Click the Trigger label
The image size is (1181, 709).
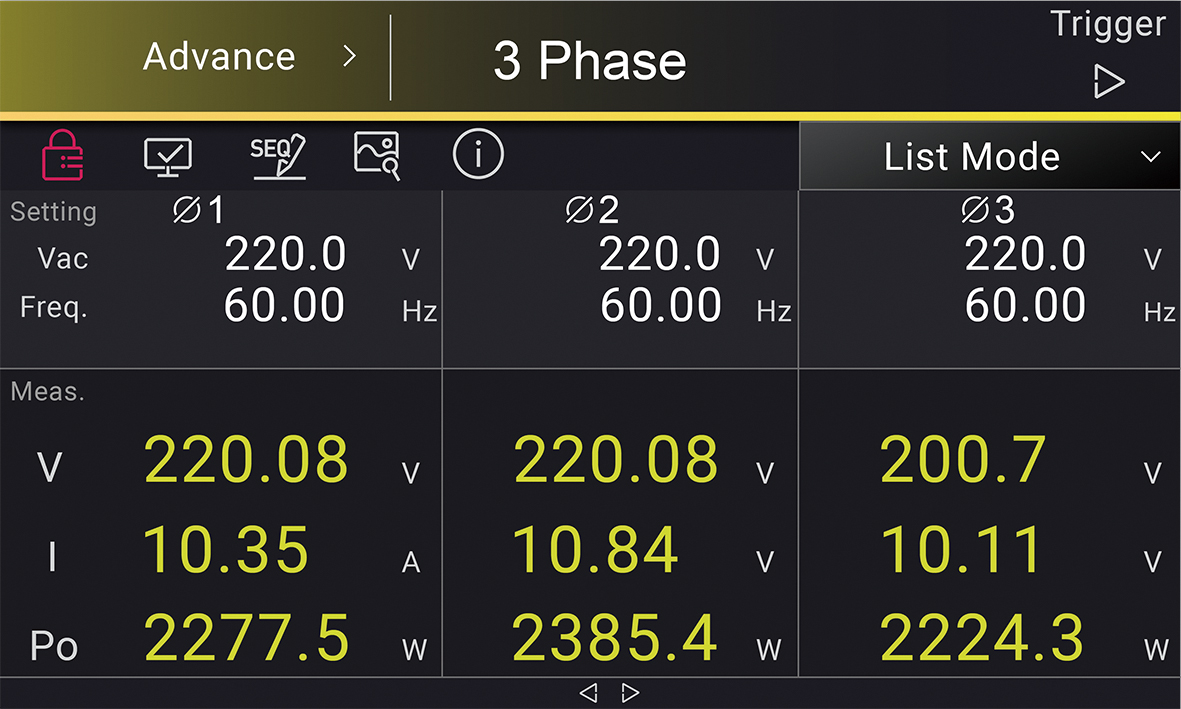[x=1108, y=24]
